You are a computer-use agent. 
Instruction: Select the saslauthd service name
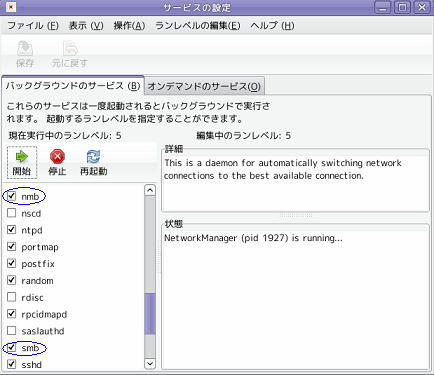click(43, 331)
